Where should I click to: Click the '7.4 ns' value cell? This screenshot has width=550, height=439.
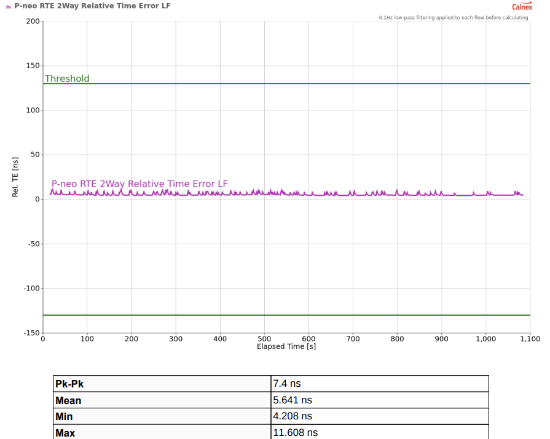(380, 384)
